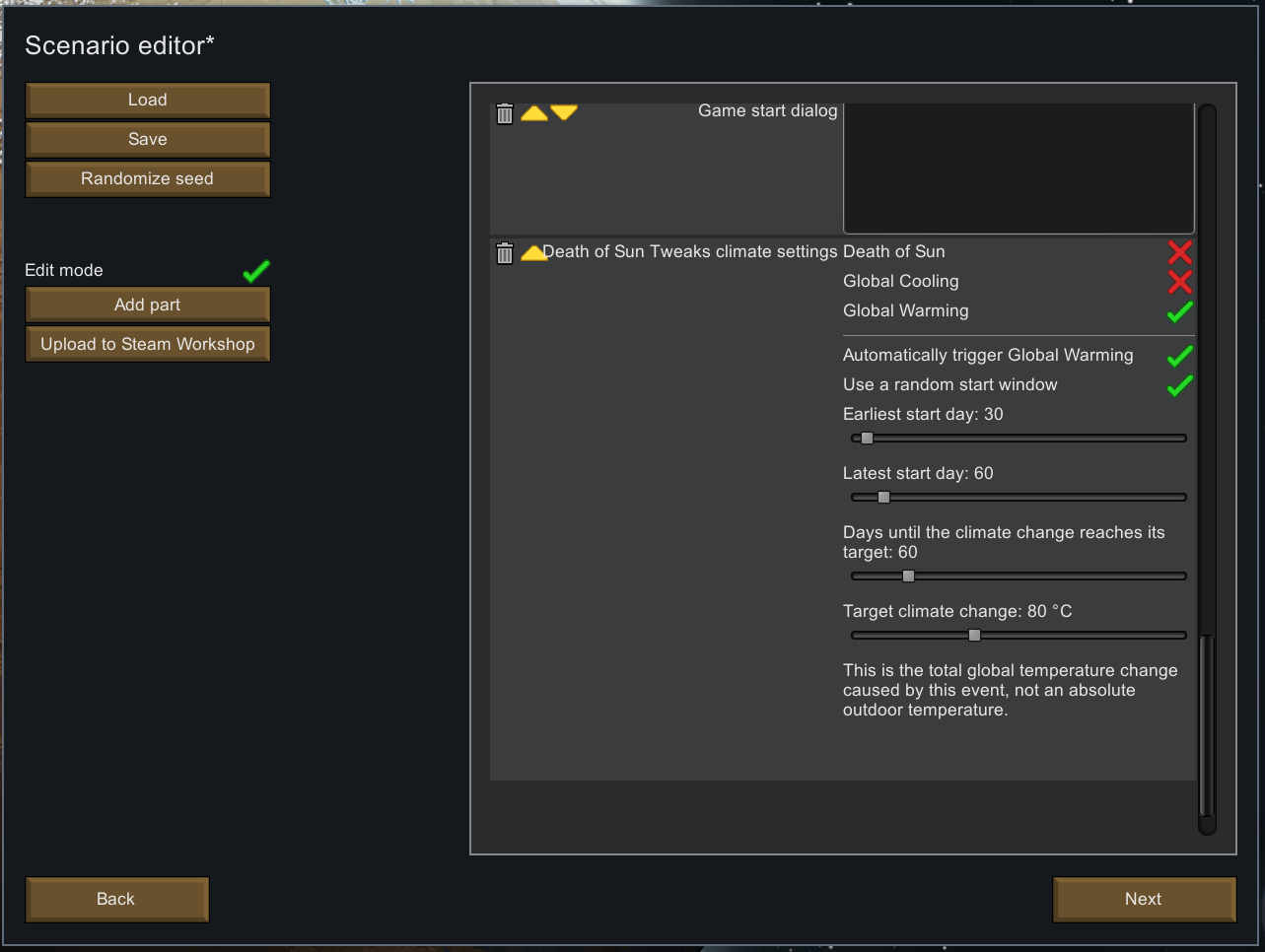
Task: Click the Load button
Action: click(148, 100)
